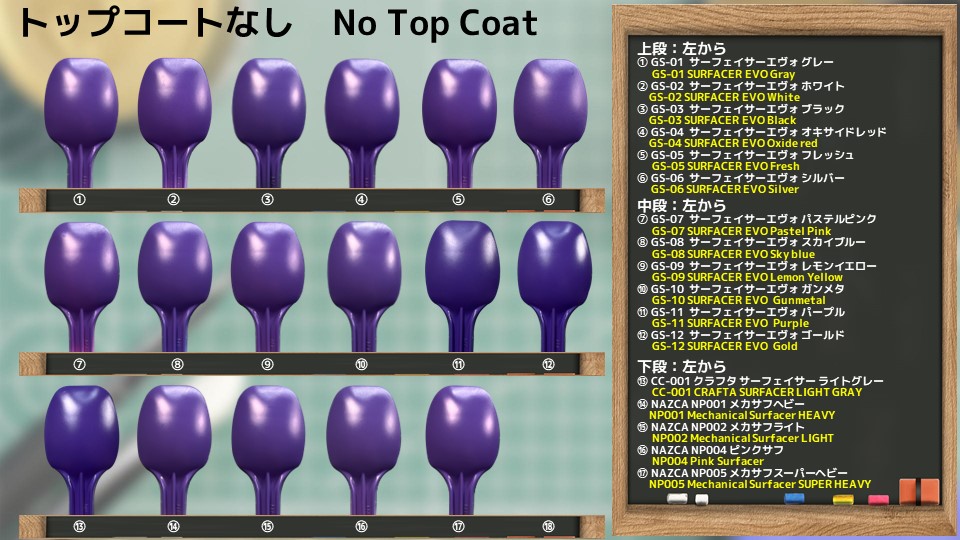Click the line "GS-06 SURFACER EVO Silver"
The width and height of the screenshot is (960, 540).
click(x=725, y=189)
